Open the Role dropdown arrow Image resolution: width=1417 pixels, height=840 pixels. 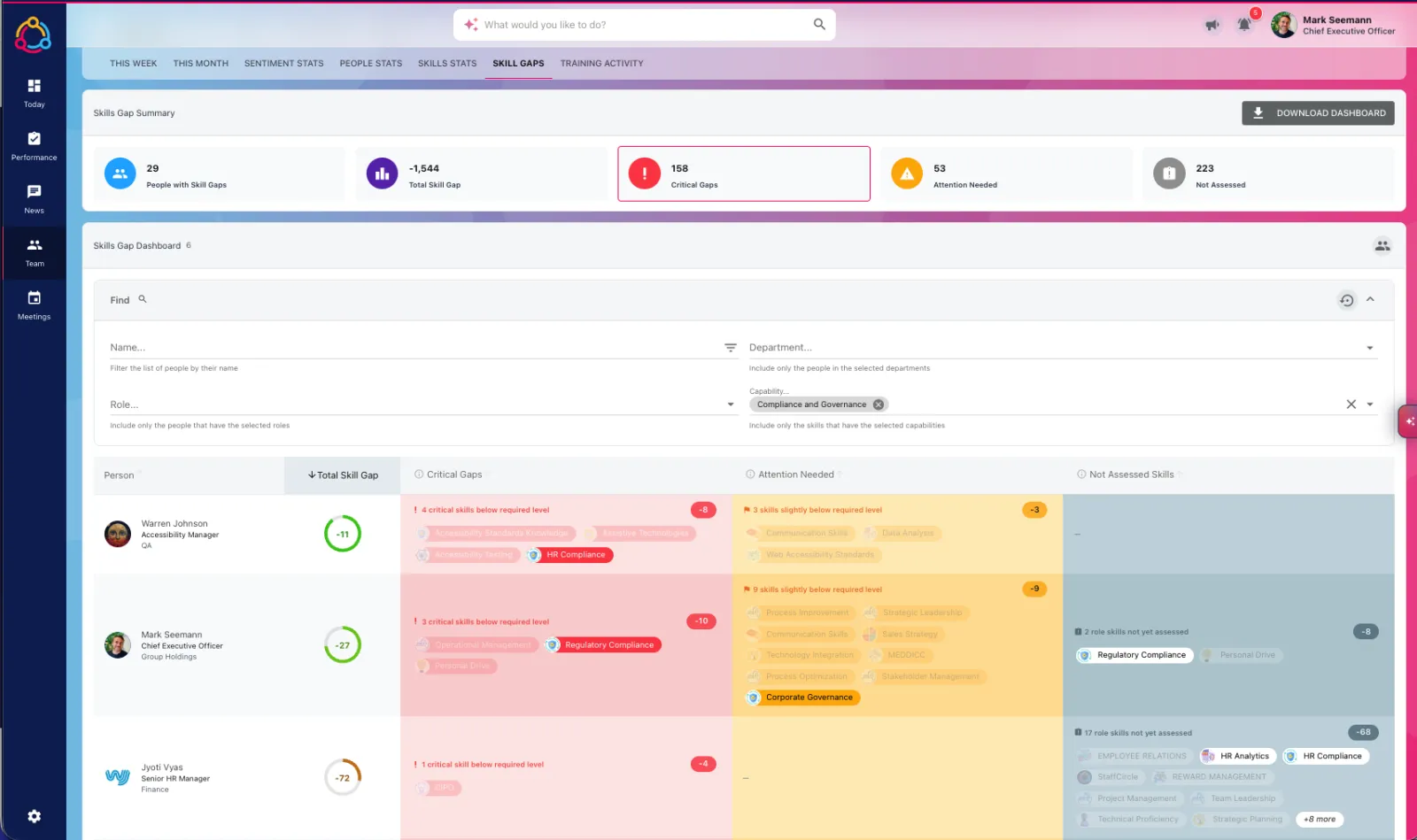coord(731,405)
